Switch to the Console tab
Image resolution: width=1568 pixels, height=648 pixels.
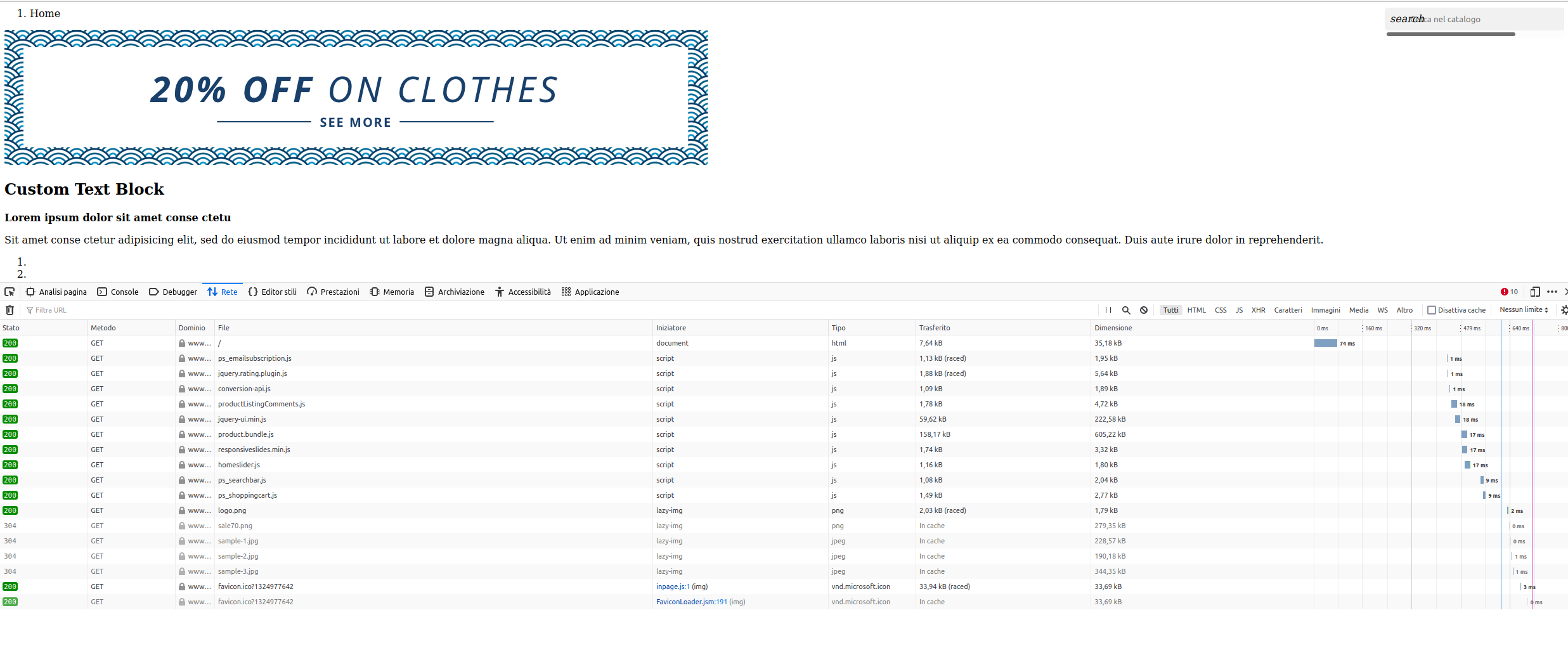[x=118, y=292]
